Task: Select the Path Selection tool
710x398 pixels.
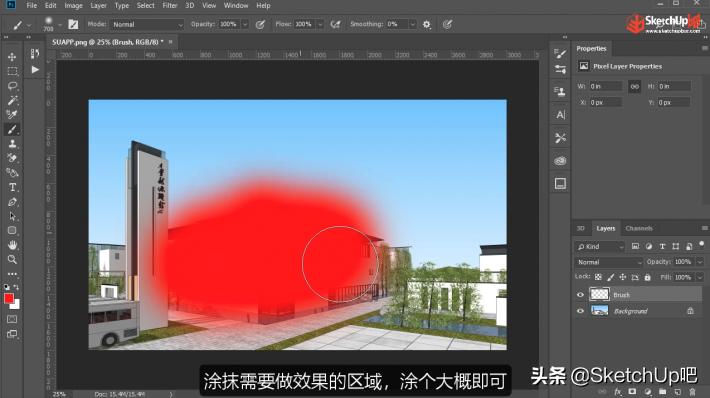Action: coord(12,216)
